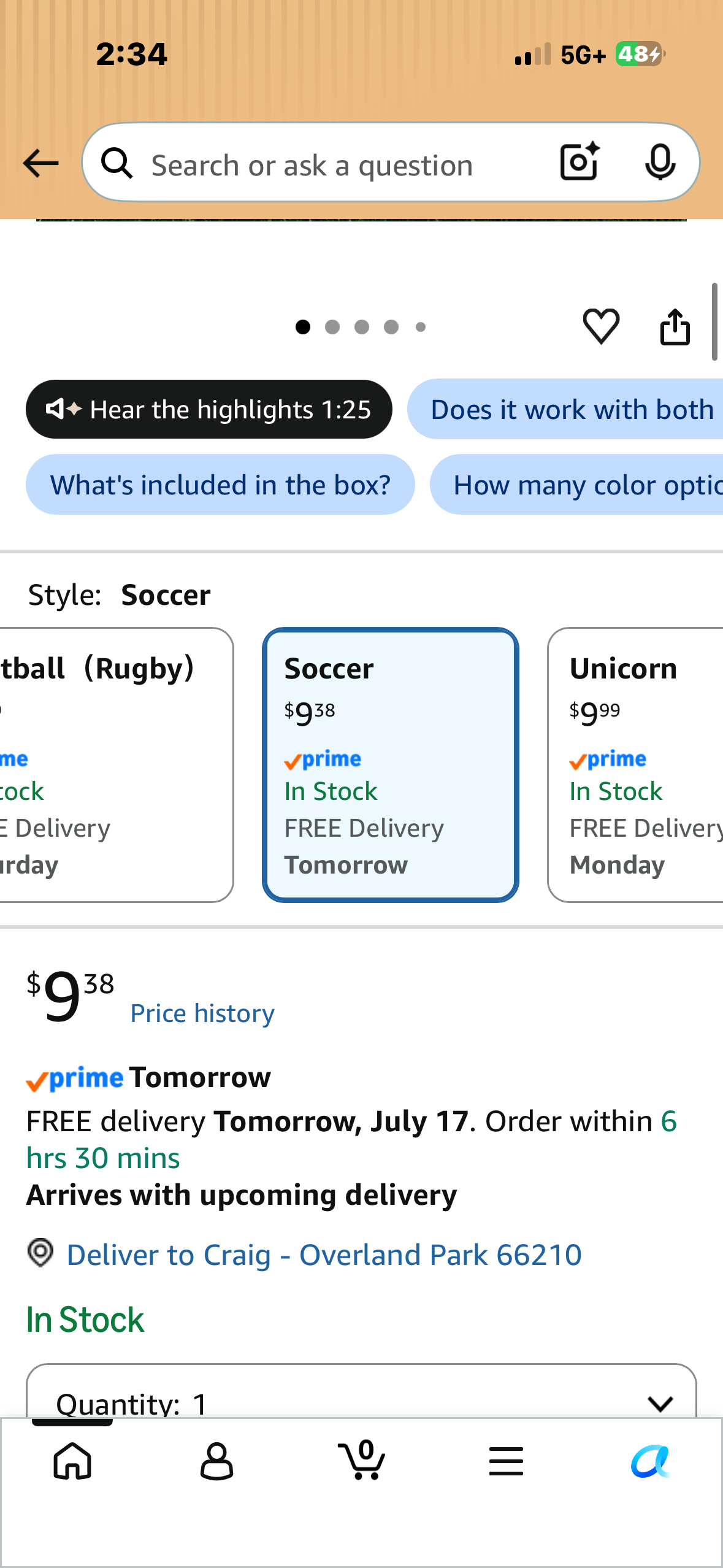Tap the microphone voice search icon
The height and width of the screenshot is (1568, 723).
[660, 163]
